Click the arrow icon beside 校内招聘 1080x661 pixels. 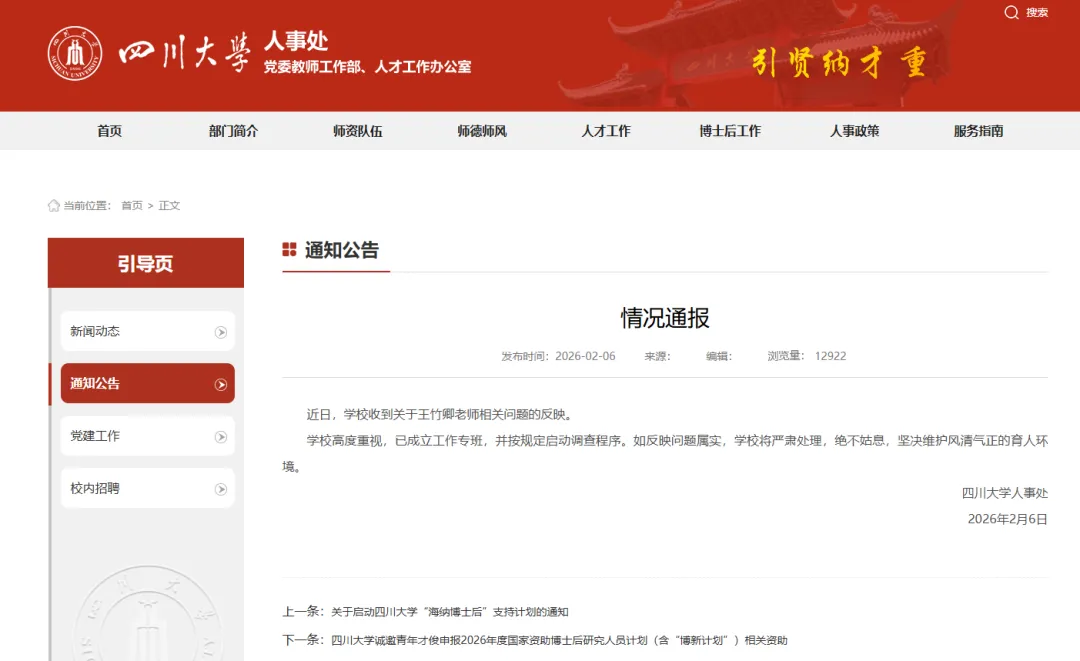220,489
